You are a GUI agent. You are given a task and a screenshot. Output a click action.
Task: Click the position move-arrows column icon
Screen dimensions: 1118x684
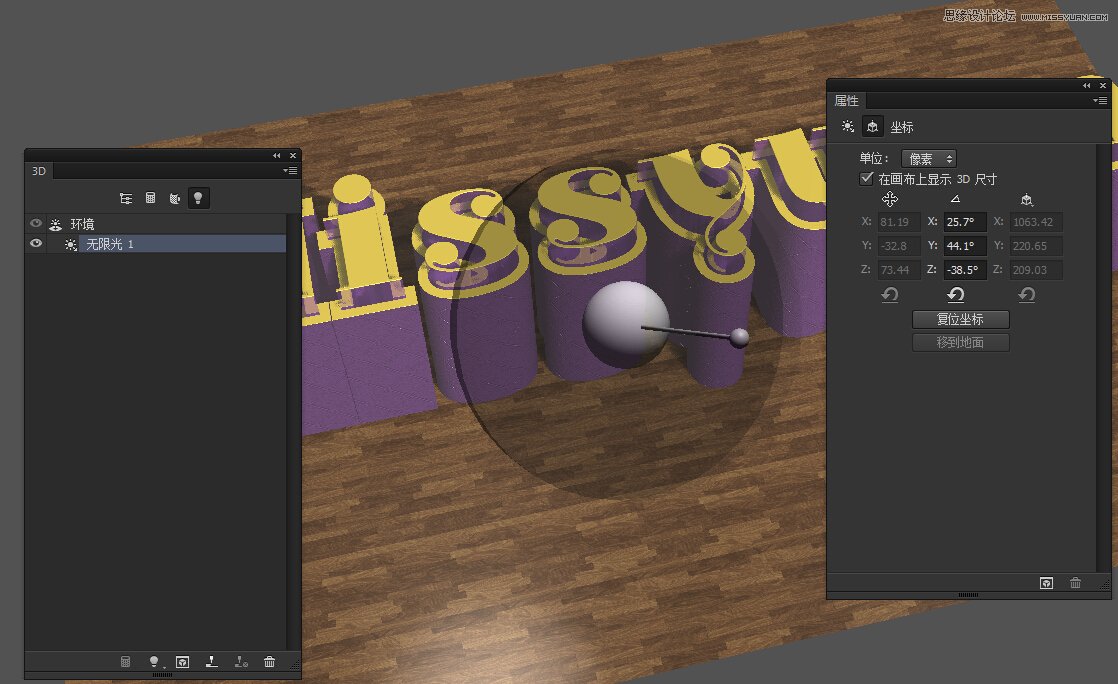889,199
